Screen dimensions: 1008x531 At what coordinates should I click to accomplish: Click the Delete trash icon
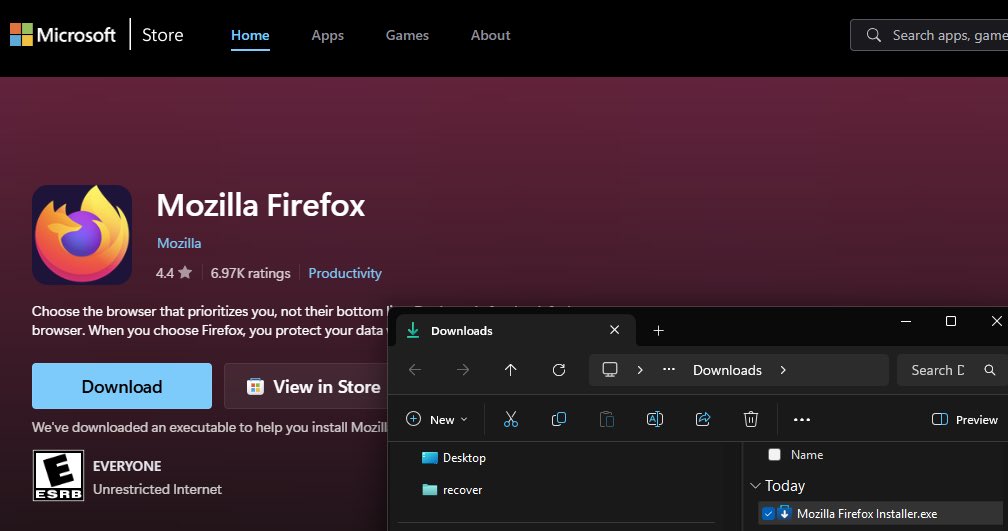point(750,419)
